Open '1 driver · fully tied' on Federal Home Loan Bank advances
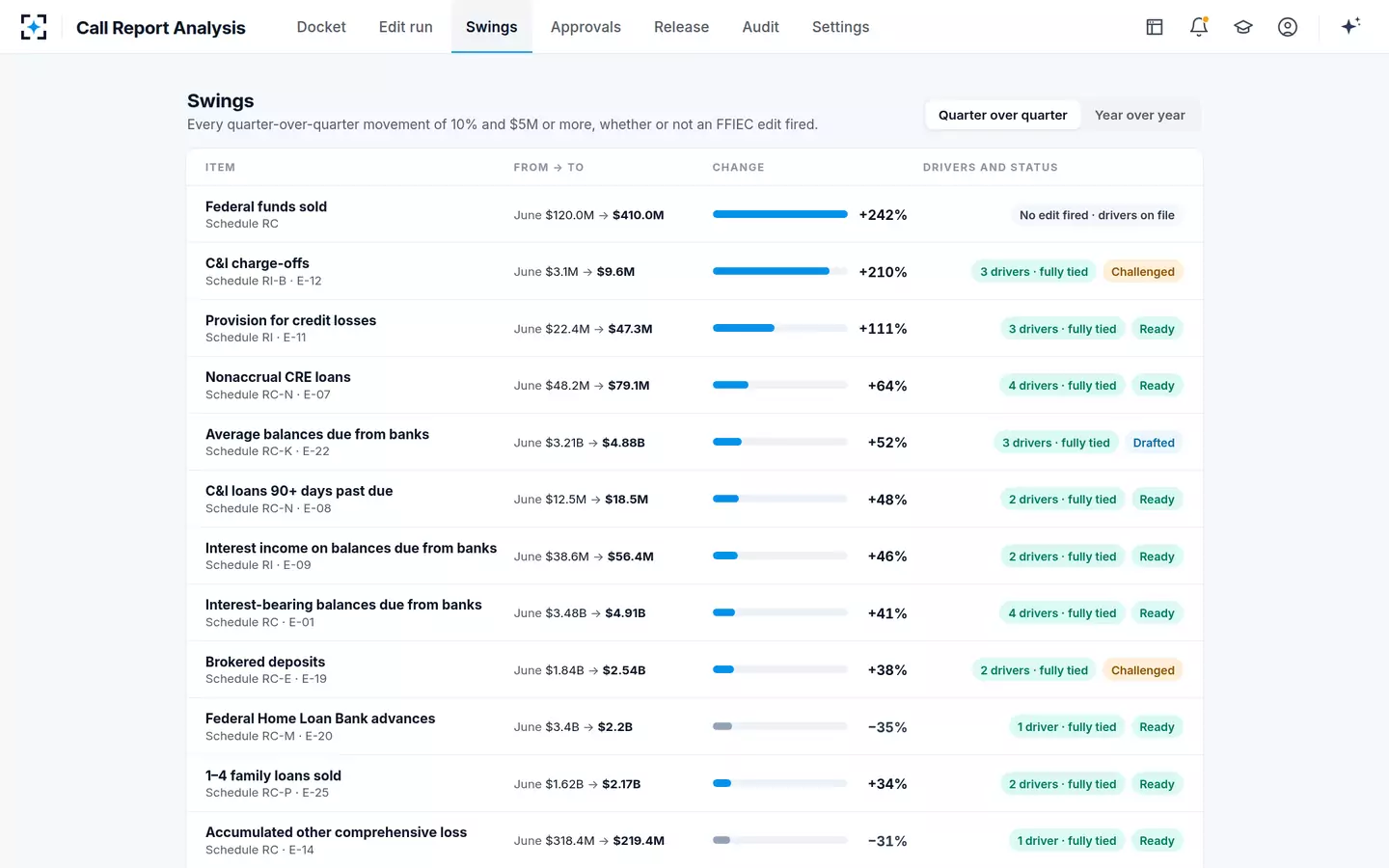1389x868 pixels. click(1067, 727)
